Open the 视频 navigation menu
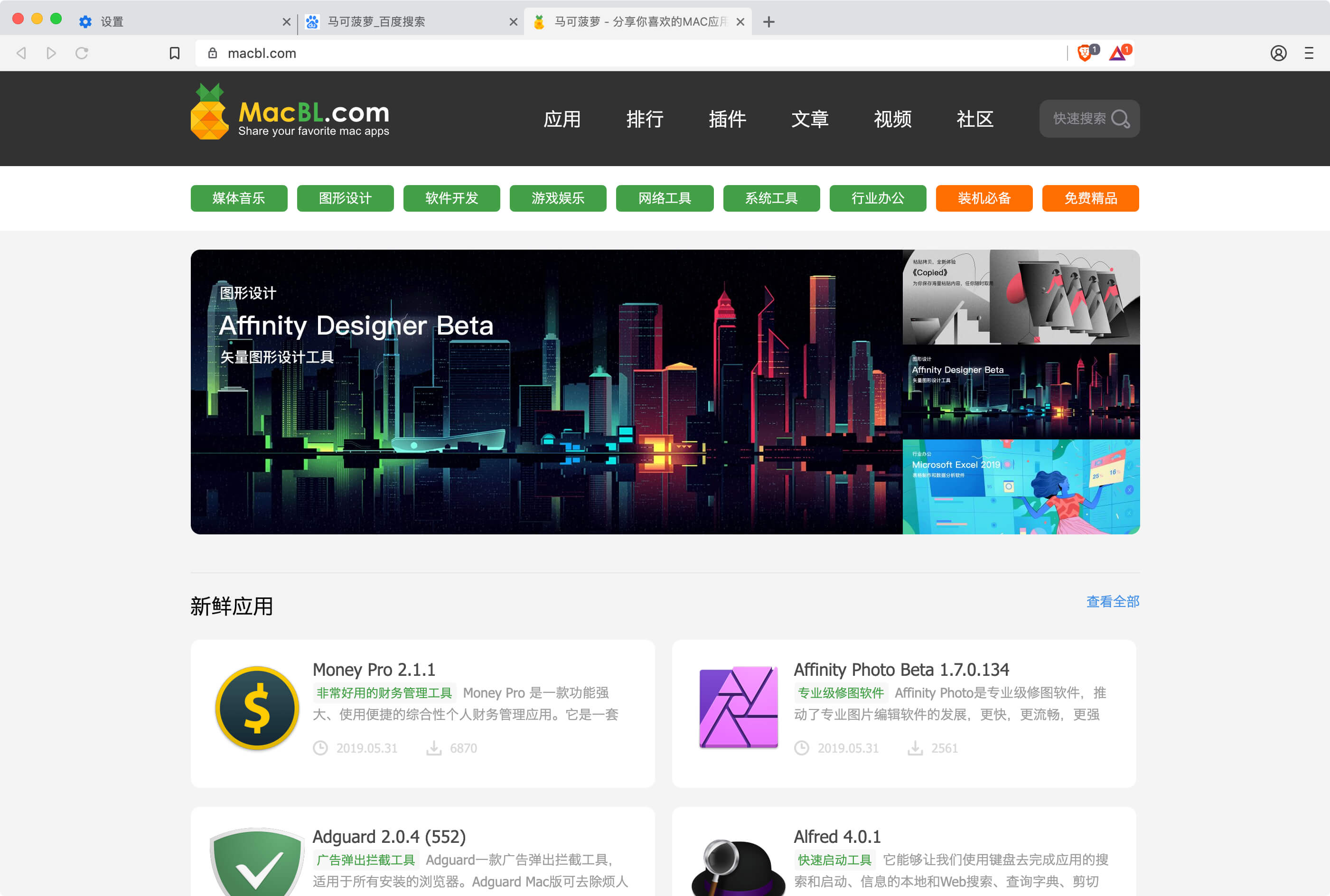Screen dimensions: 1330x896 [x=892, y=119]
